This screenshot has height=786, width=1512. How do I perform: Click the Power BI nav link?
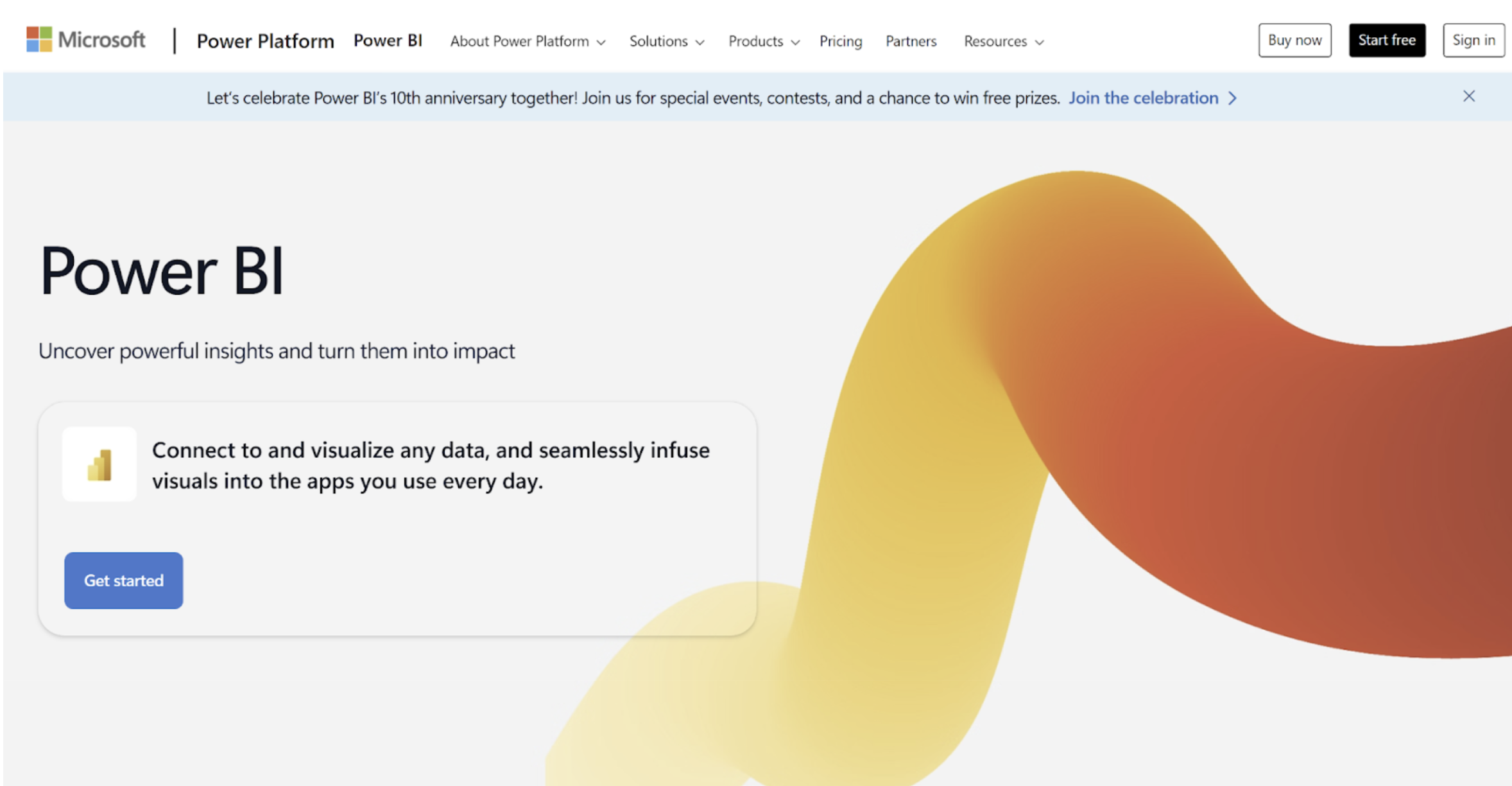click(x=388, y=40)
